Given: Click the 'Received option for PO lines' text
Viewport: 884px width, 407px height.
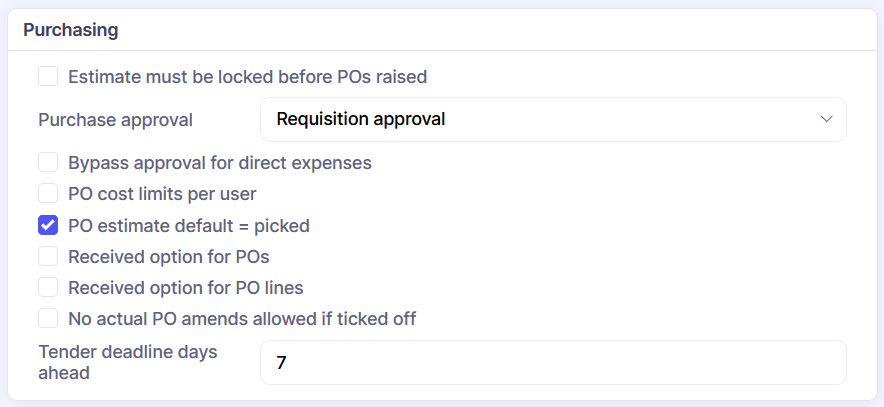Looking at the screenshot, I should point(186,287).
